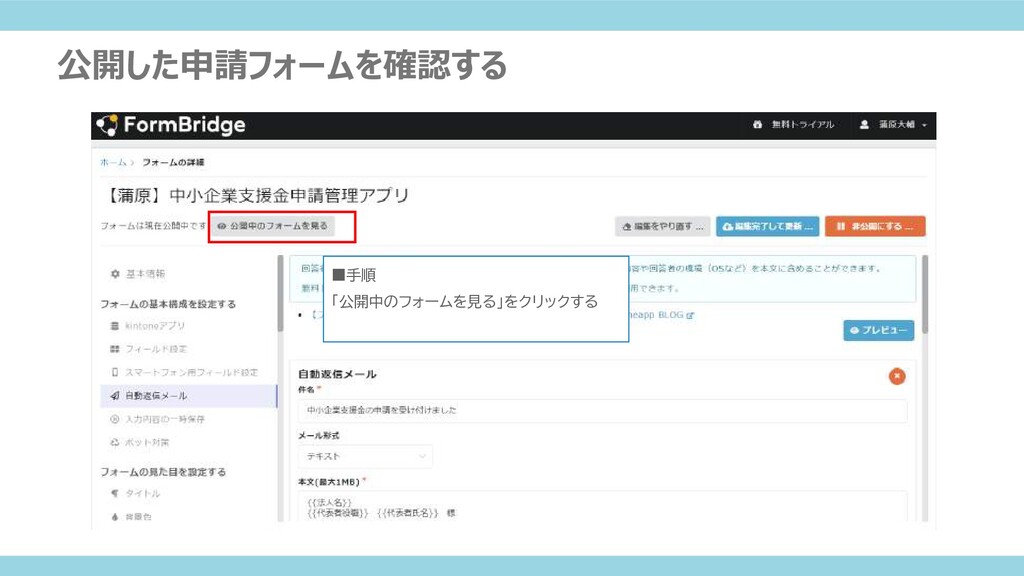Click the プレビュー button
Image resolution: width=1024 pixels, height=576 pixels.
(x=878, y=330)
